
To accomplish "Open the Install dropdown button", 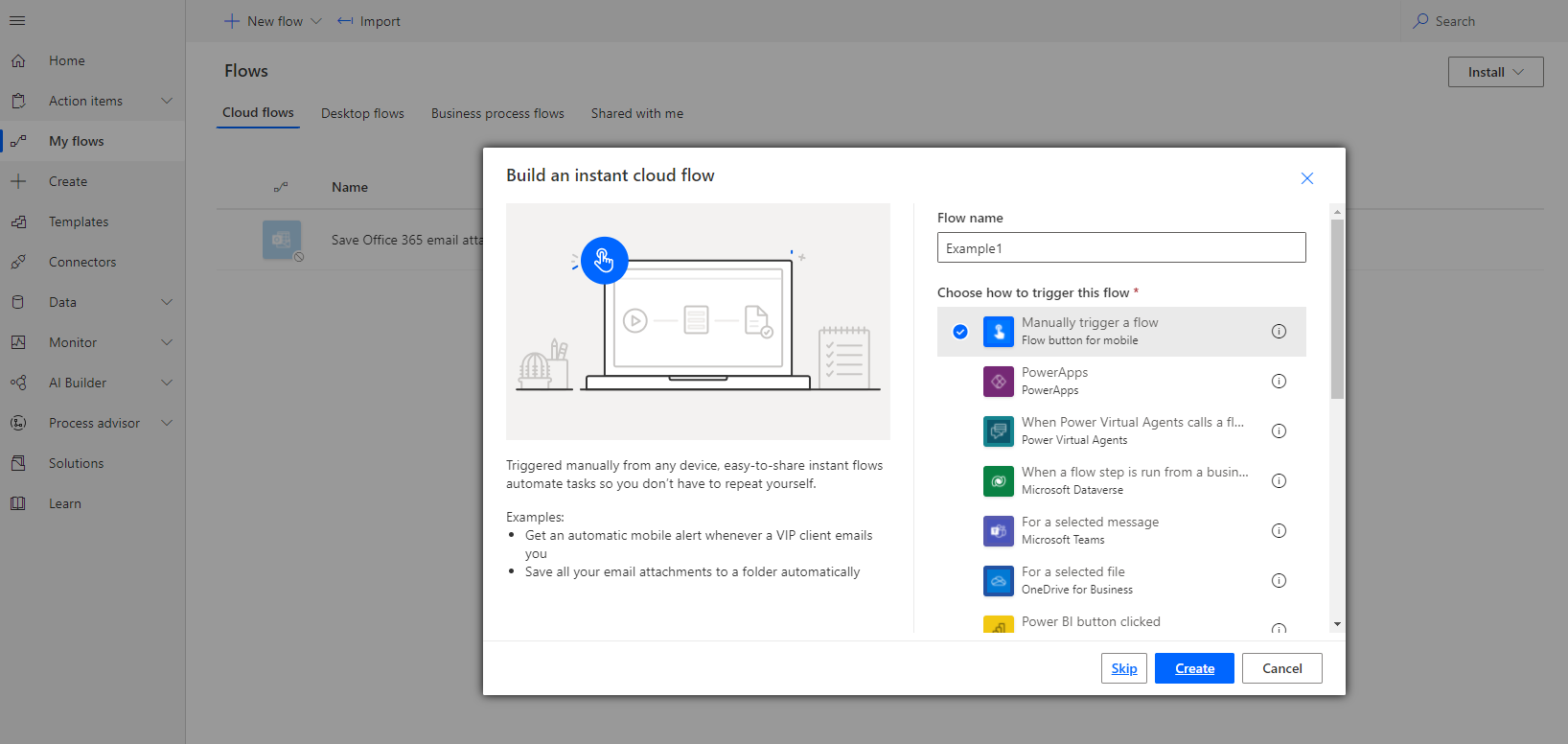I will coord(1495,72).
